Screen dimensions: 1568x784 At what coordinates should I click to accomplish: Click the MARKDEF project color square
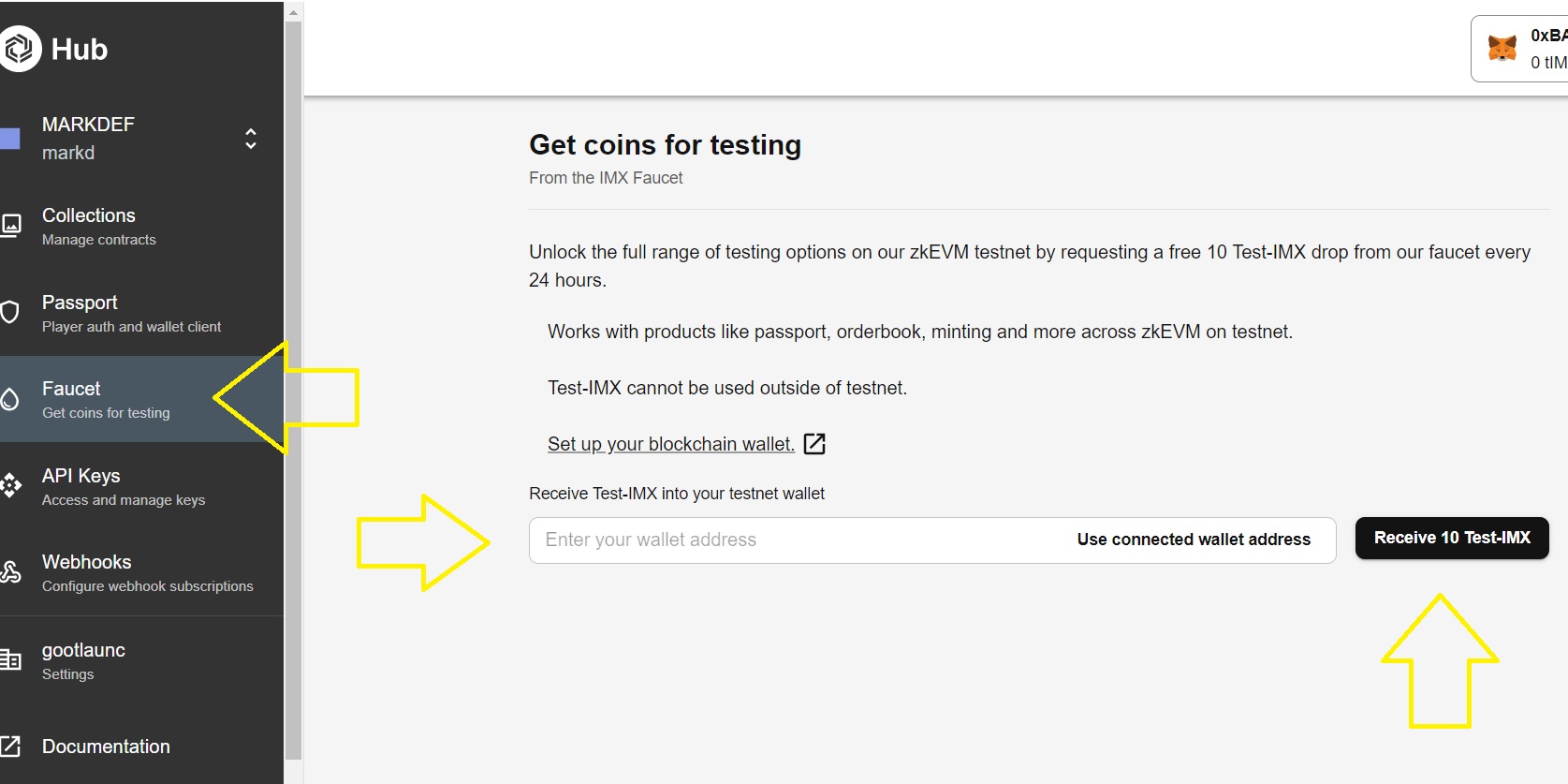9,139
